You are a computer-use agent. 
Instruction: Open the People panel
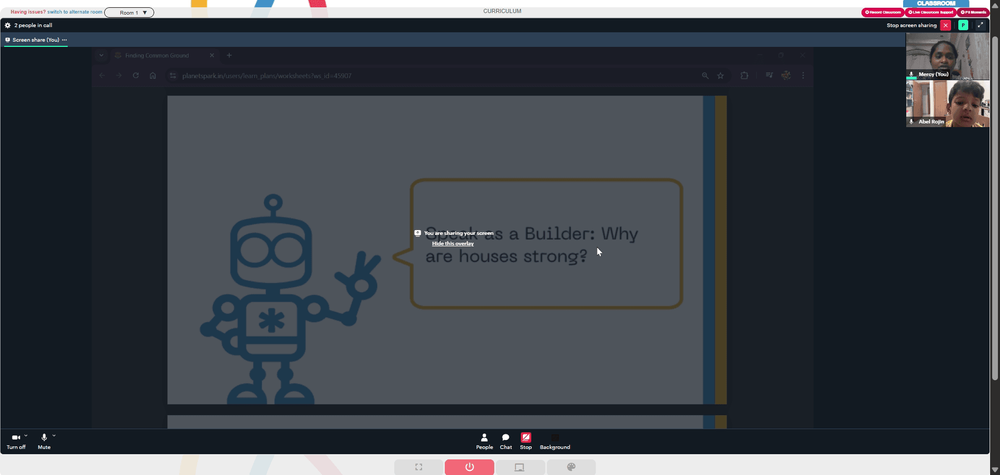tap(484, 441)
